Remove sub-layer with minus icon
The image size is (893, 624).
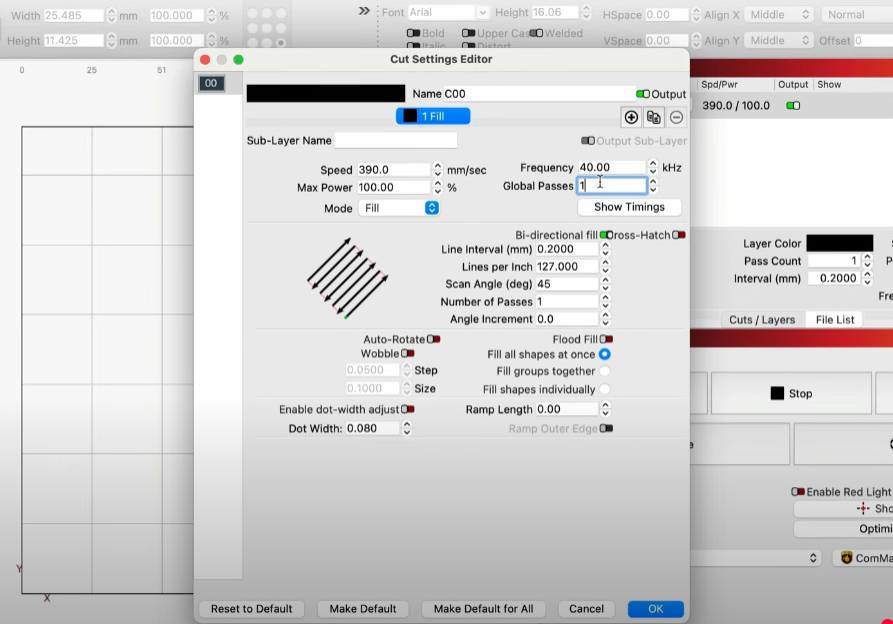click(676, 117)
